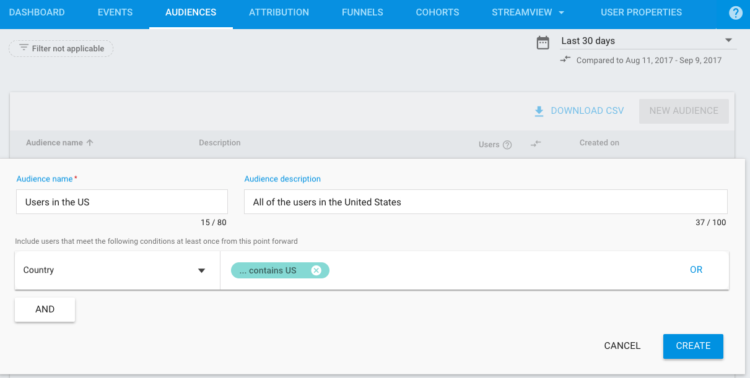
Task: Click the Filter not applicable chip
Action: (x=61, y=48)
